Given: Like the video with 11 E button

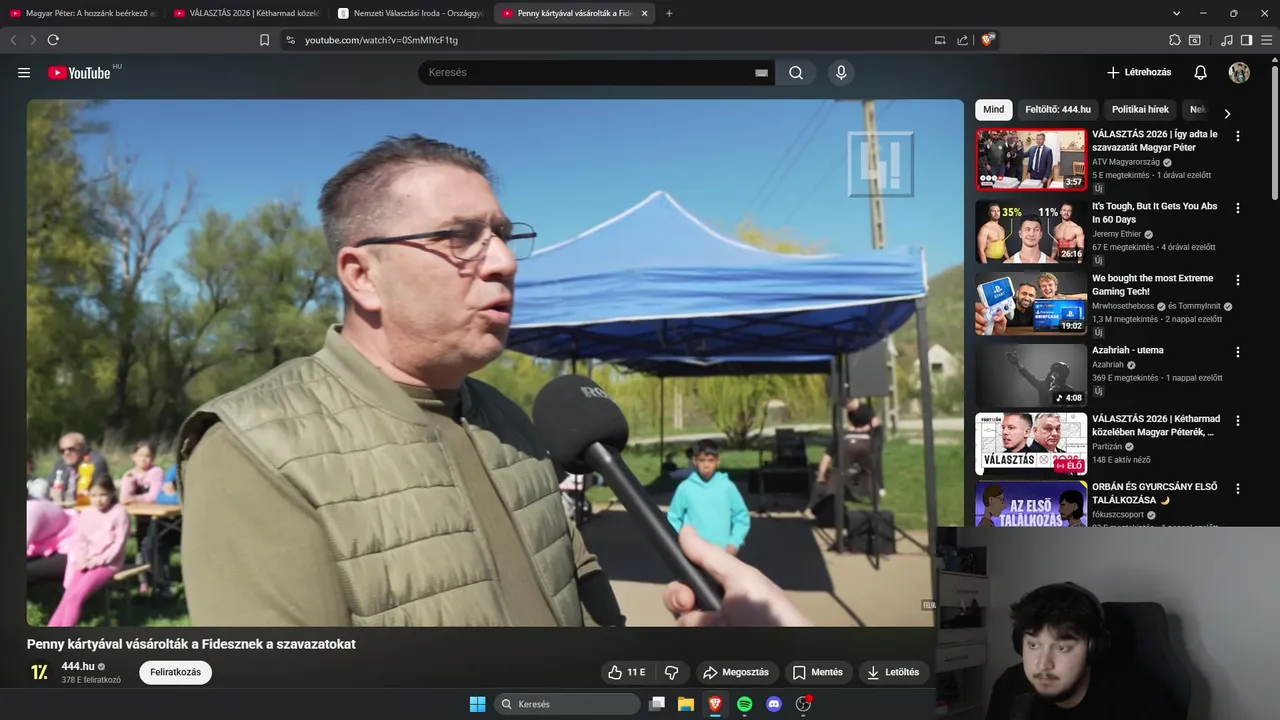Looking at the screenshot, I should (x=627, y=672).
